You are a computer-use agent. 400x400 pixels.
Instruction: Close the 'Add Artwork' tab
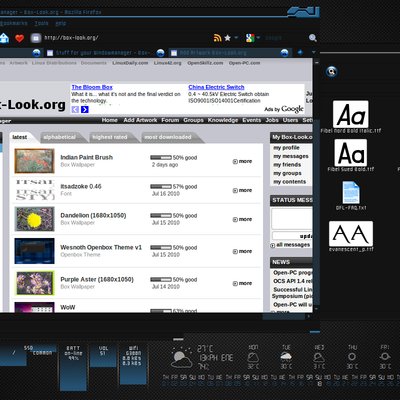point(284,53)
